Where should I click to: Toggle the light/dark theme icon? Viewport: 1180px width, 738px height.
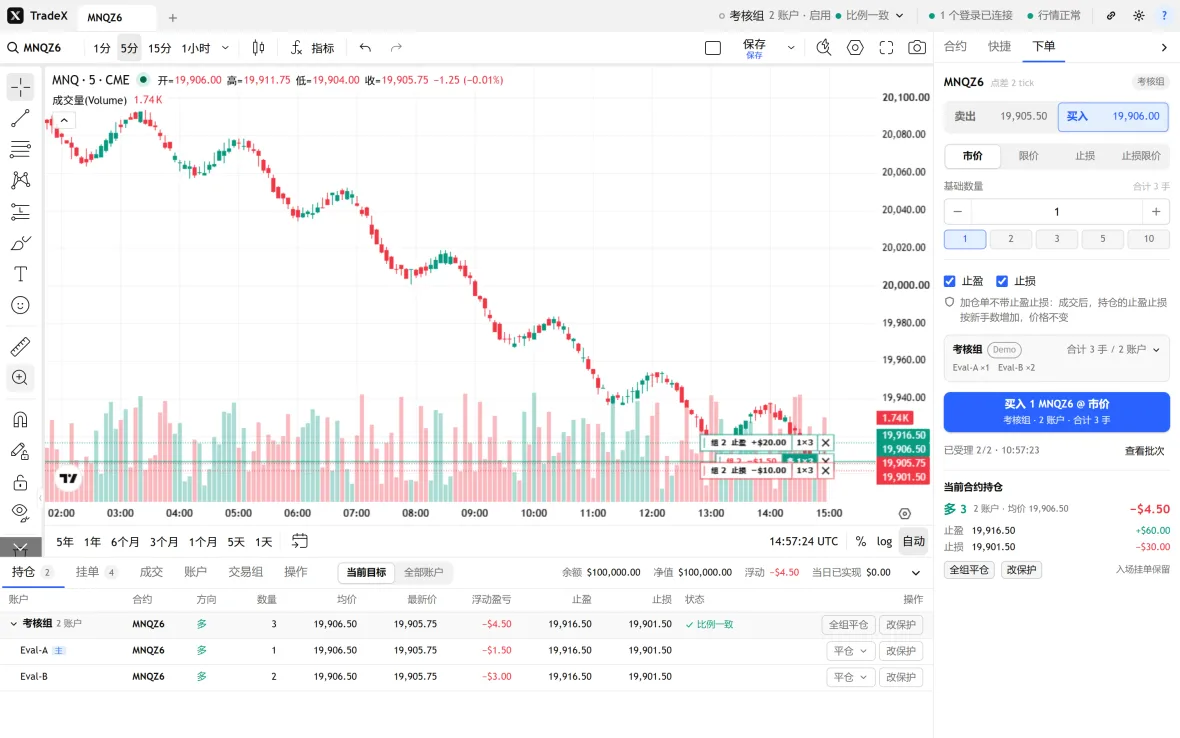[x=1139, y=16]
